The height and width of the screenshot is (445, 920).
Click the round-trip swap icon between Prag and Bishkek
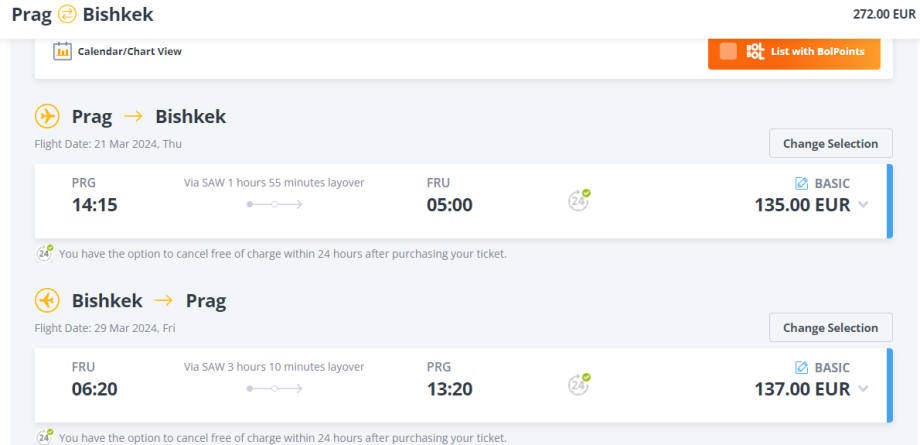[67, 15]
